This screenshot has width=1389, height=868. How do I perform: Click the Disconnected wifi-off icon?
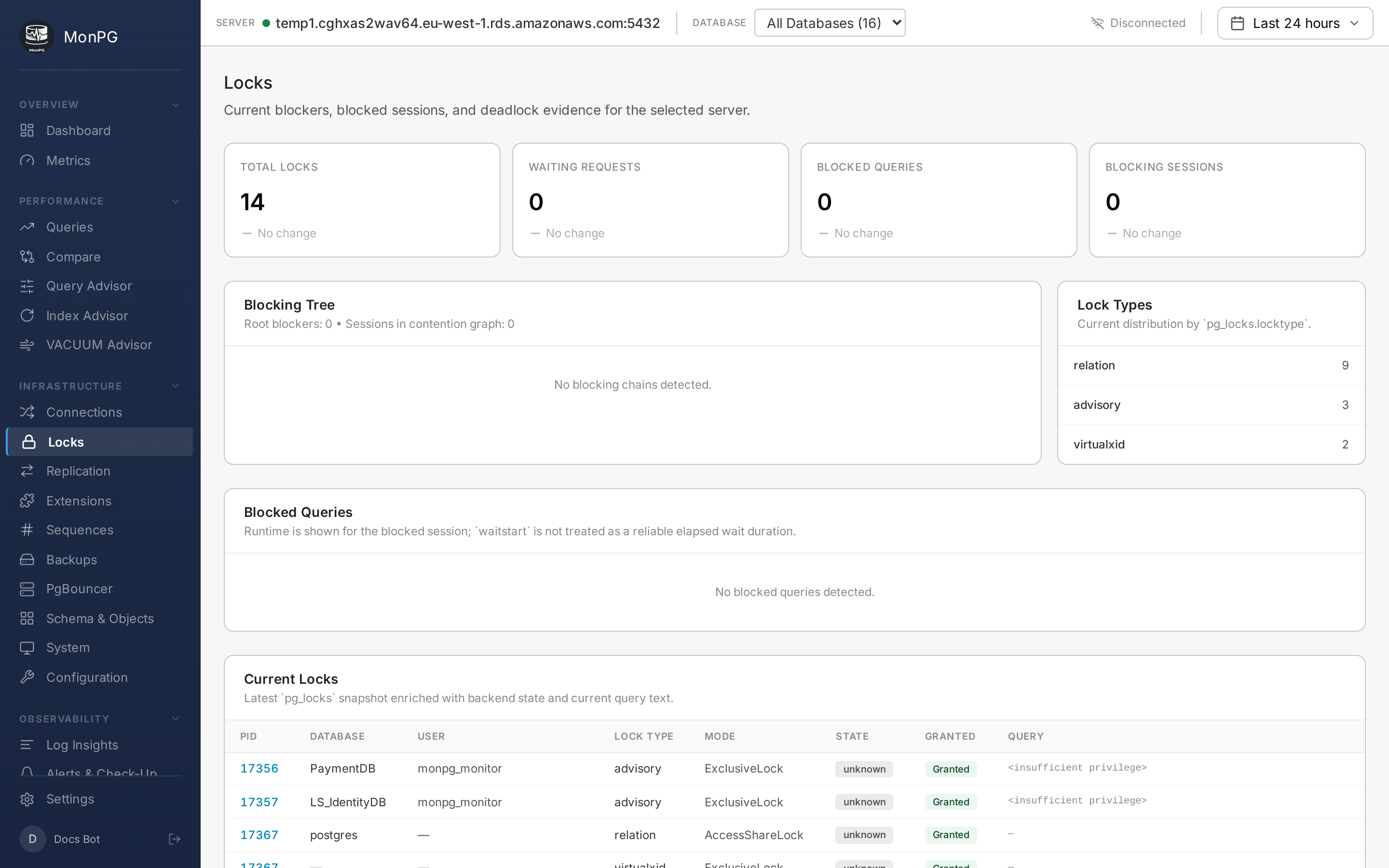1097,23
